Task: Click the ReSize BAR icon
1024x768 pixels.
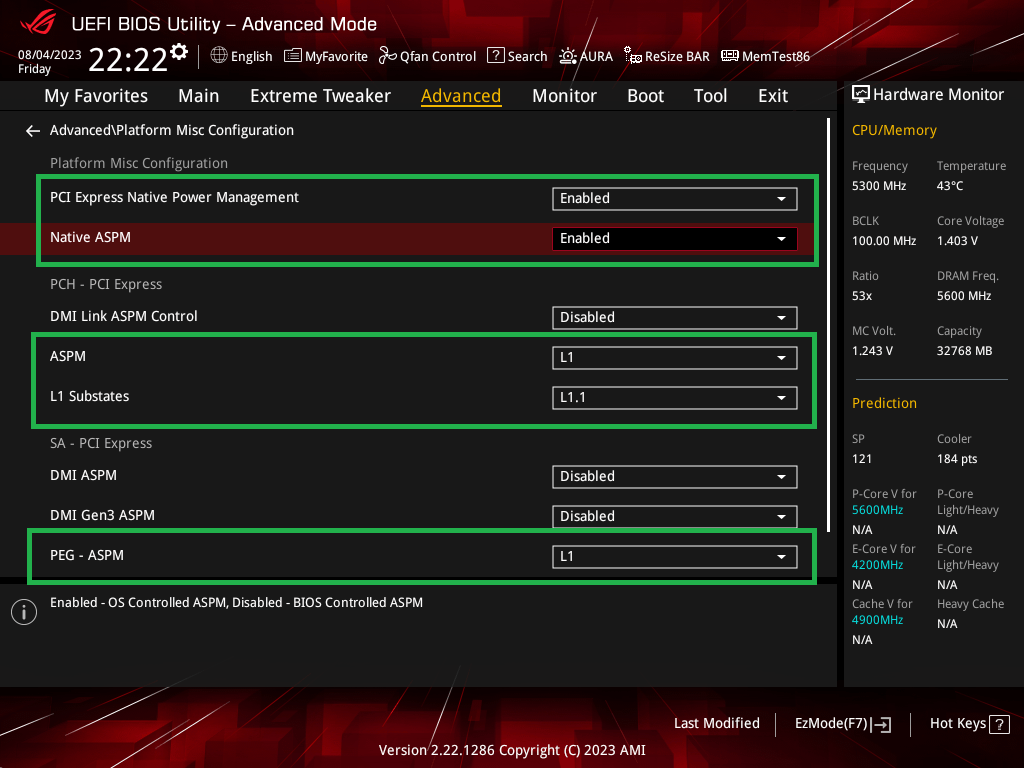Action: (x=632, y=56)
